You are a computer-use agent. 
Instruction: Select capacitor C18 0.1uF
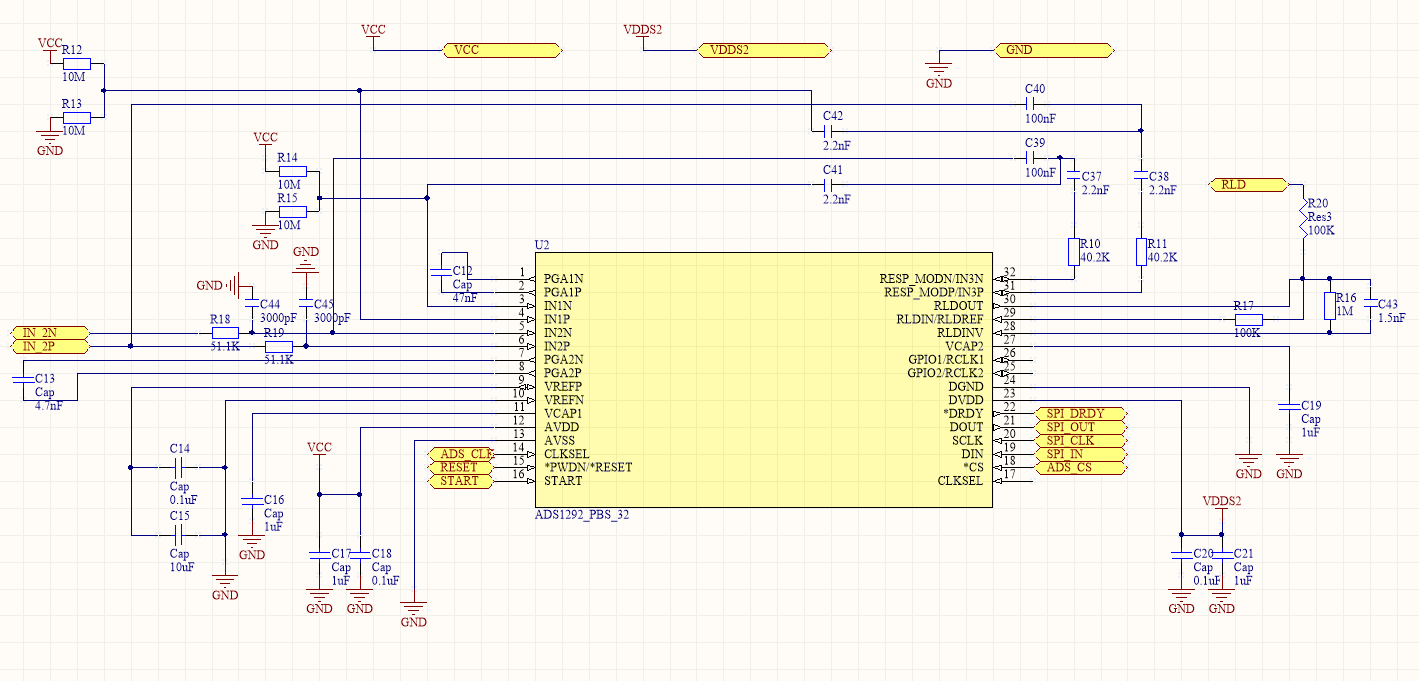359,553
